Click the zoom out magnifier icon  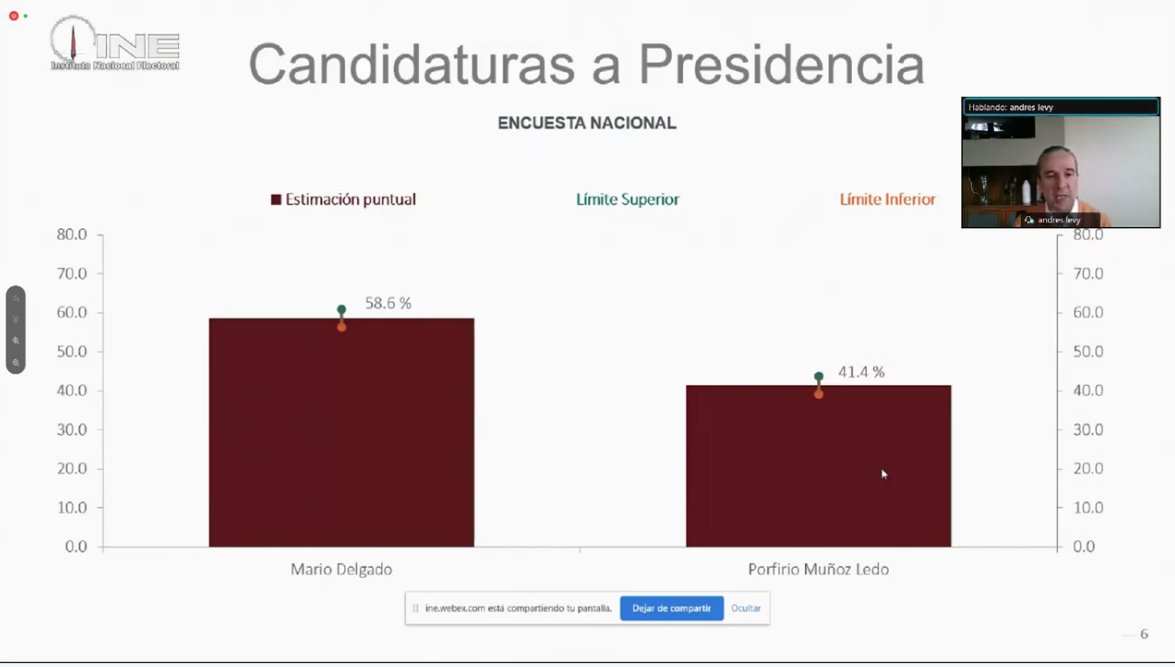pyautogui.click(x=16, y=362)
